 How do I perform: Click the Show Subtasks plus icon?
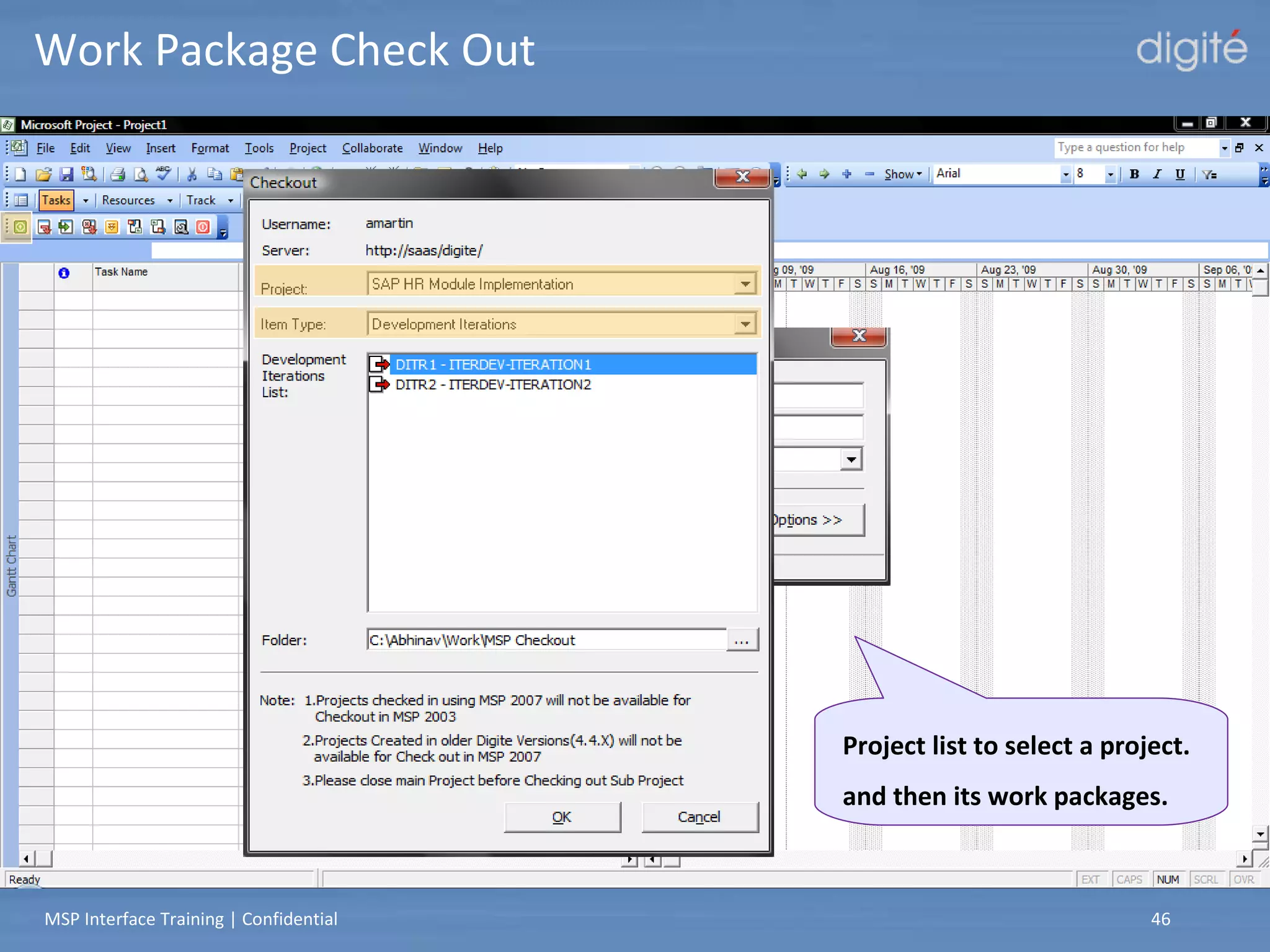847,174
